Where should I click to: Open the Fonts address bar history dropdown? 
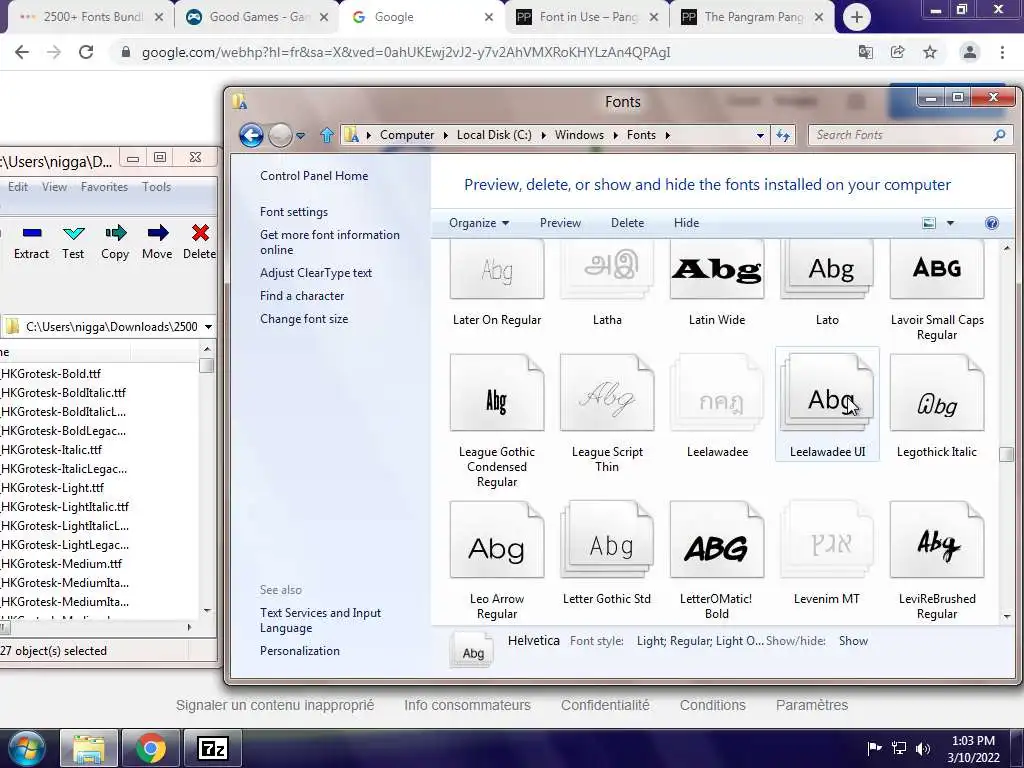coord(760,135)
